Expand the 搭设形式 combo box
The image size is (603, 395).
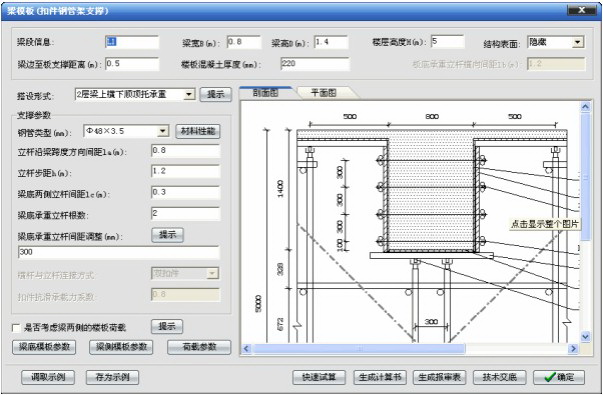point(189,94)
